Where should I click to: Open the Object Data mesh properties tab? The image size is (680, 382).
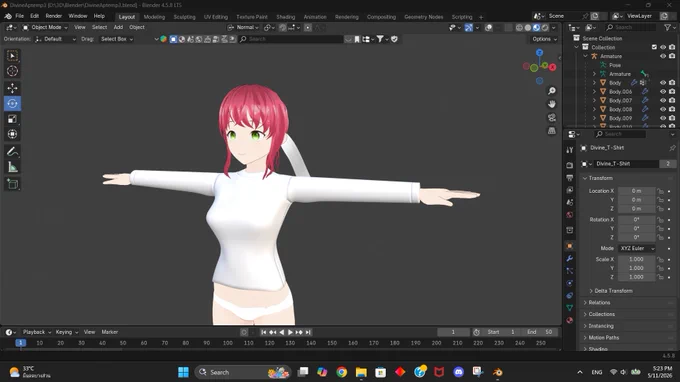[x=570, y=308]
